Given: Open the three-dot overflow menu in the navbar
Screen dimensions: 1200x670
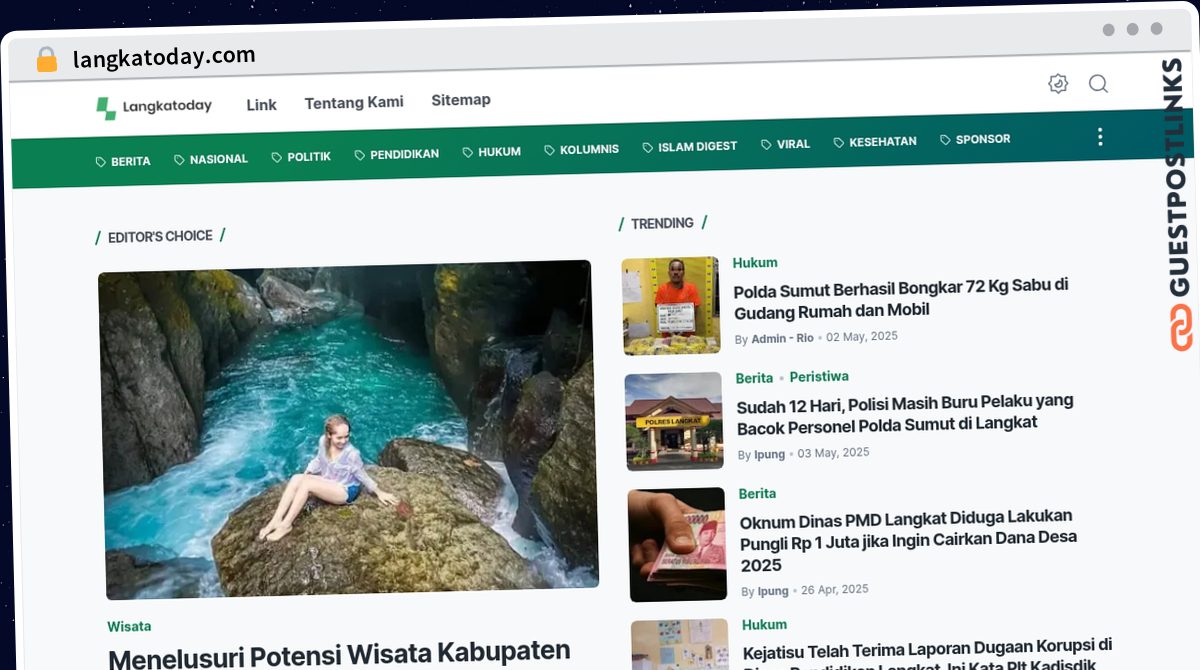Looking at the screenshot, I should tap(1100, 136).
